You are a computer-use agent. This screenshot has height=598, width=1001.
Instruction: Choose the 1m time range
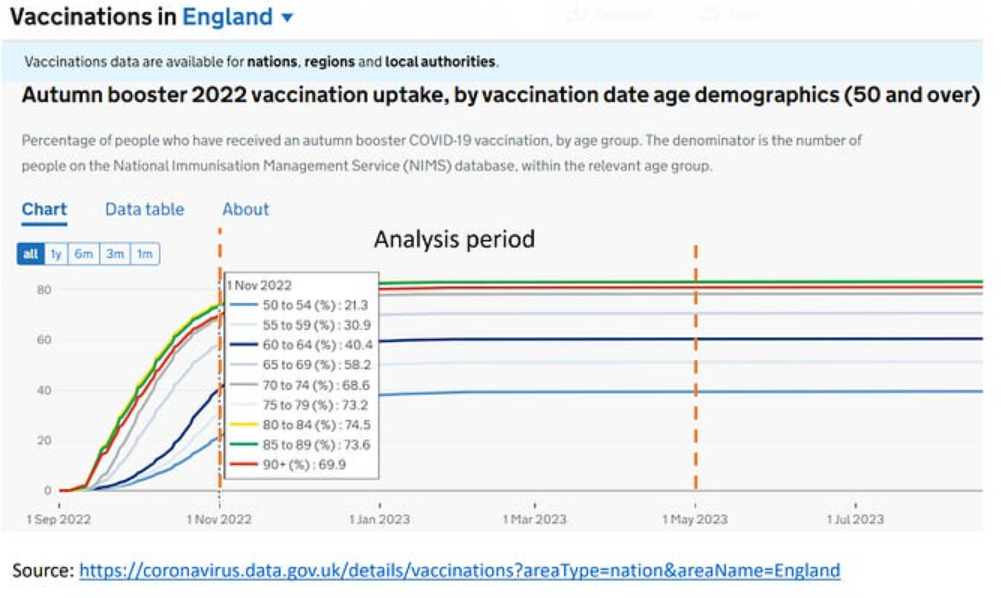coord(145,255)
